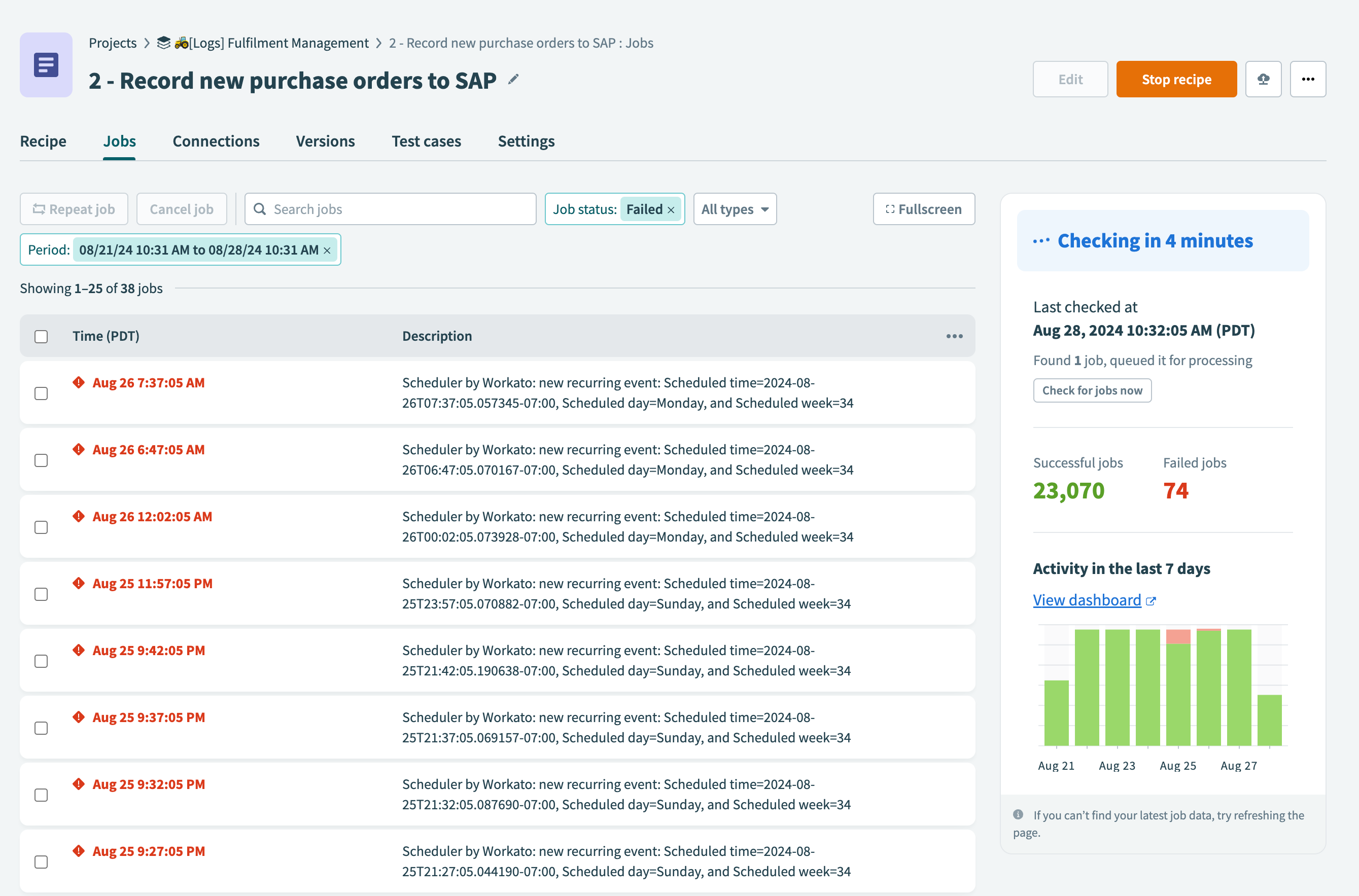
Task: Click the failed job status icon on Aug 26 7:37 AM
Action: click(x=78, y=382)
